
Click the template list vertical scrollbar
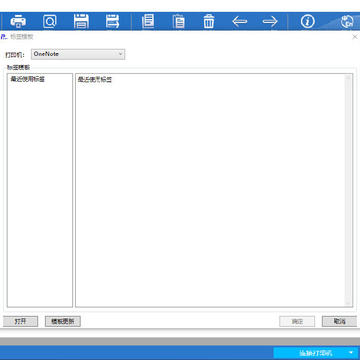click(349, 190)
